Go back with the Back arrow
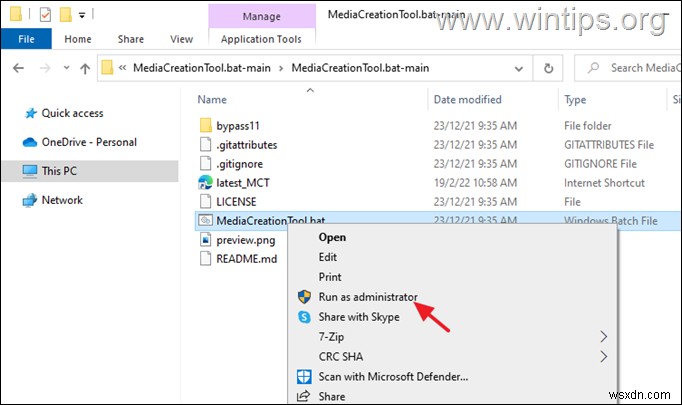The height and width of the screenshot is (405, 682). pyautogui.click(x=18, y=68)
